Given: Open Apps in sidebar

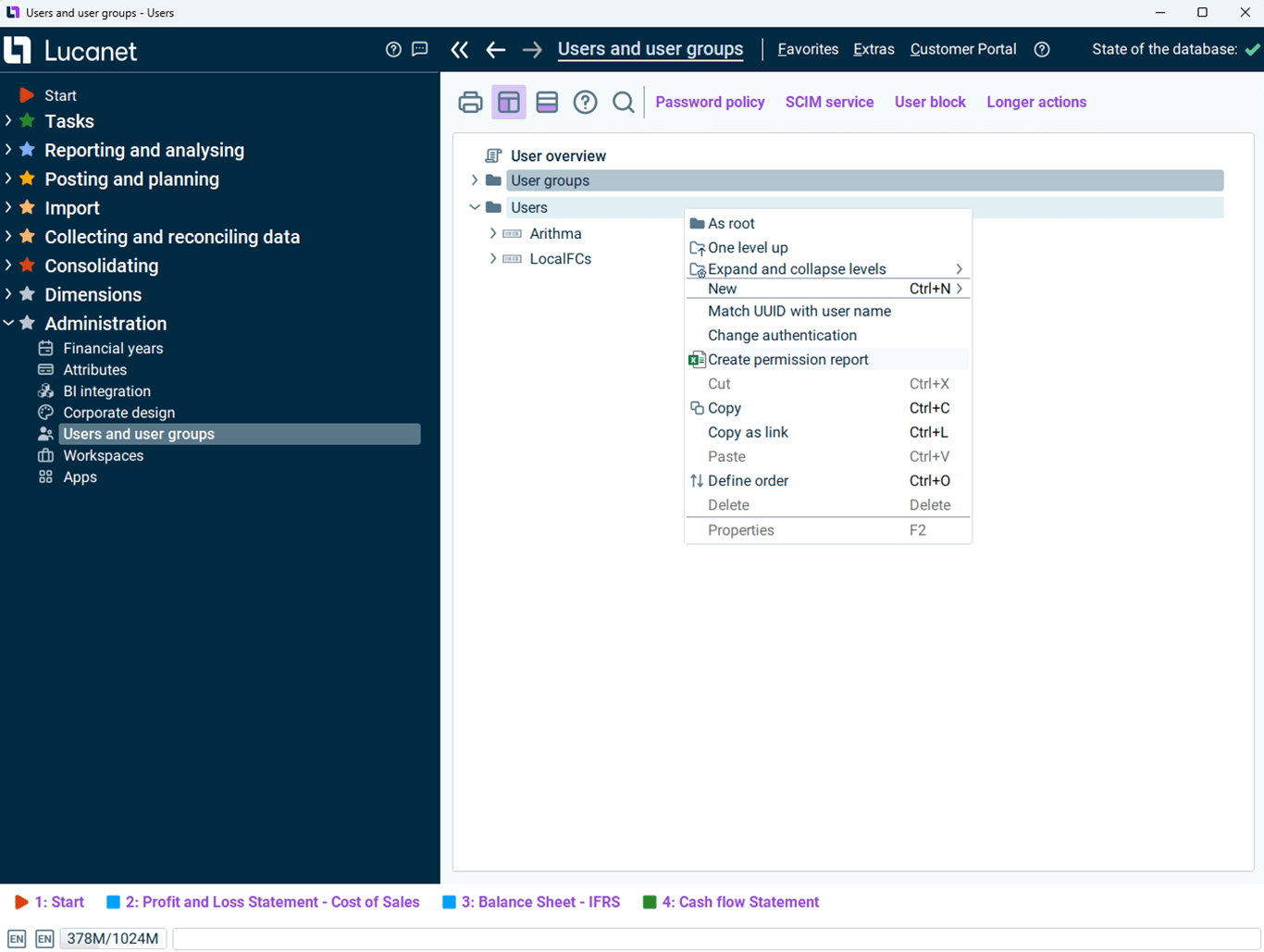Looking at the screenshot, I should (x=80, y=476).
